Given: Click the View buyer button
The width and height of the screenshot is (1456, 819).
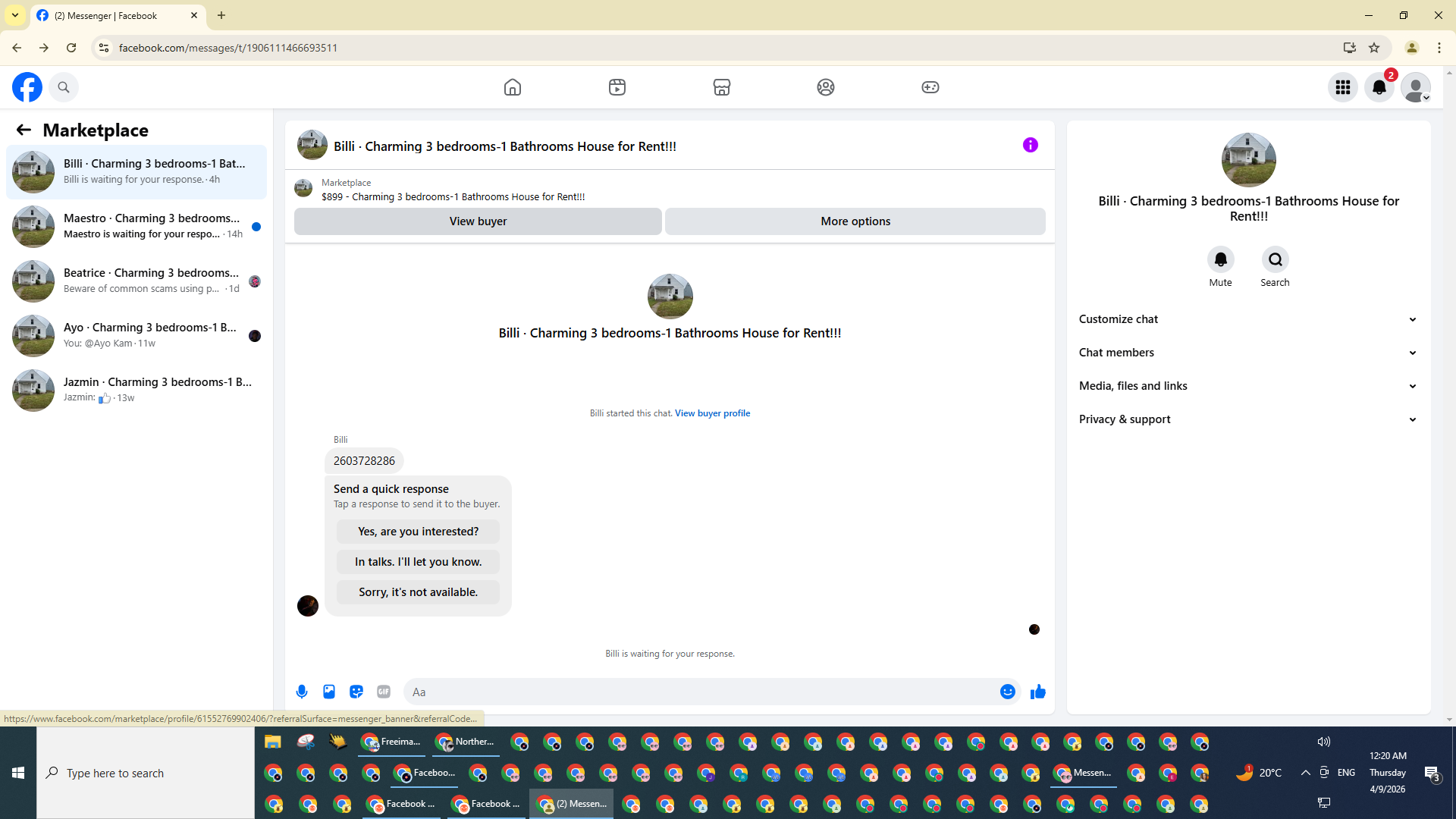Looking at the screenshot, I should click(x=478, y=221).
